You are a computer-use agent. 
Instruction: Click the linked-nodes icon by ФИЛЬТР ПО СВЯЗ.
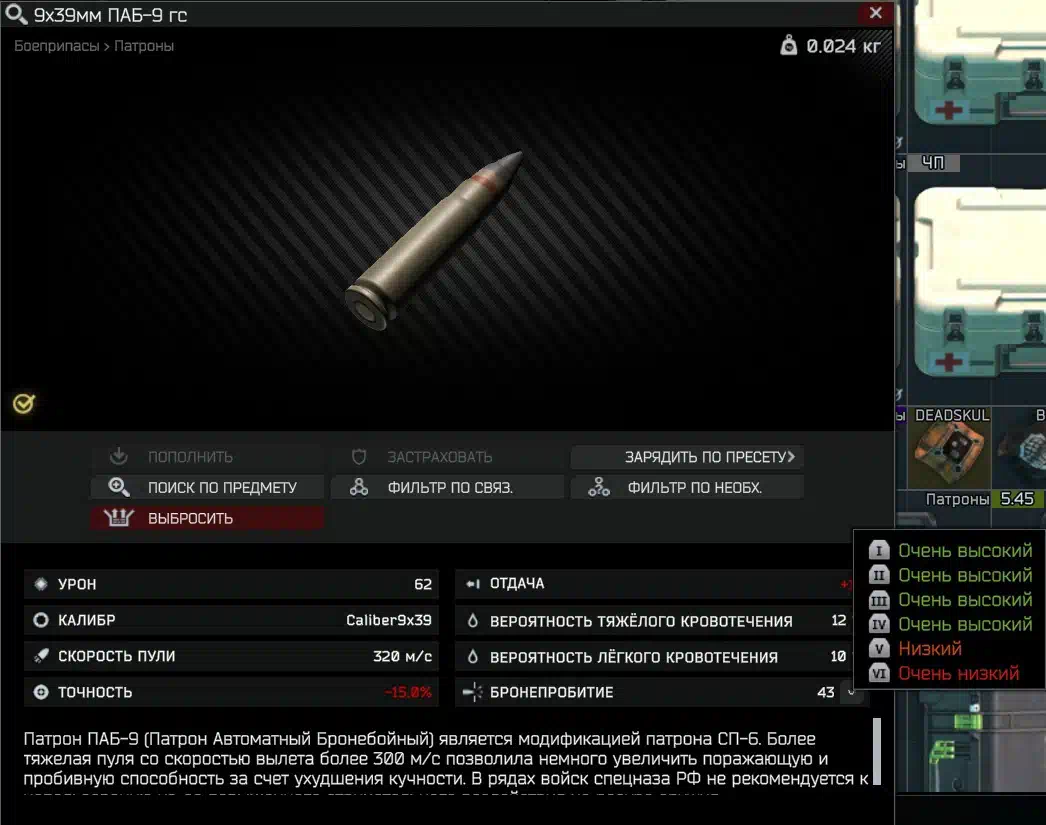point(359,487)
